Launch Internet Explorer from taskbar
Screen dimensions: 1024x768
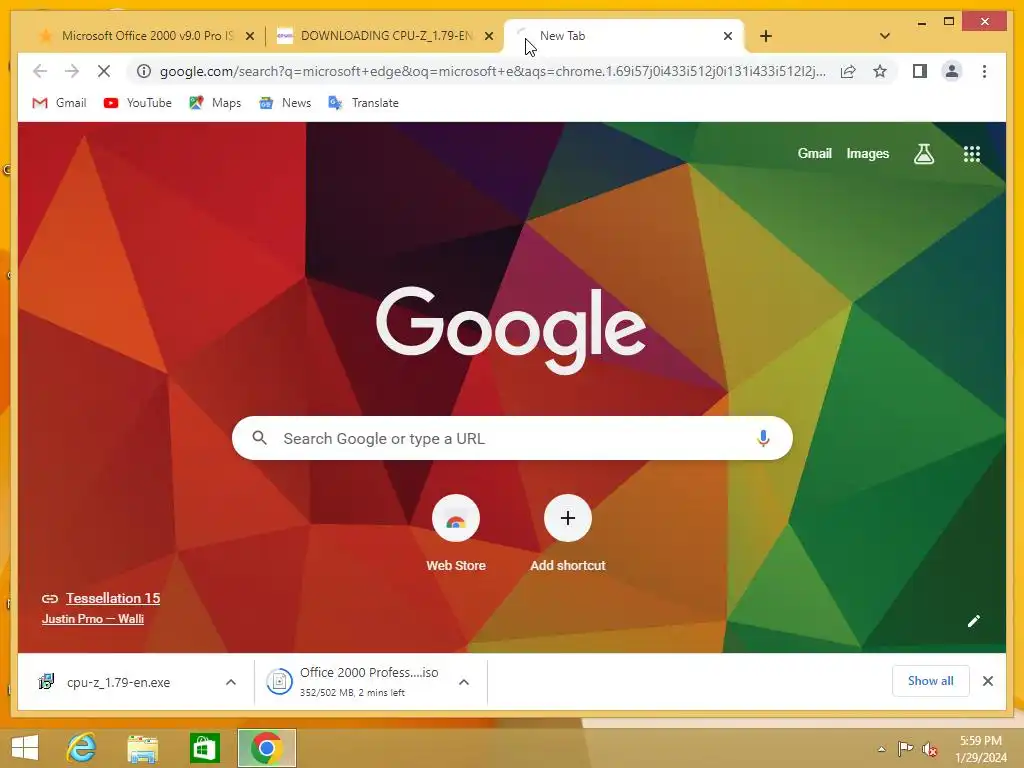coord(82,748)
